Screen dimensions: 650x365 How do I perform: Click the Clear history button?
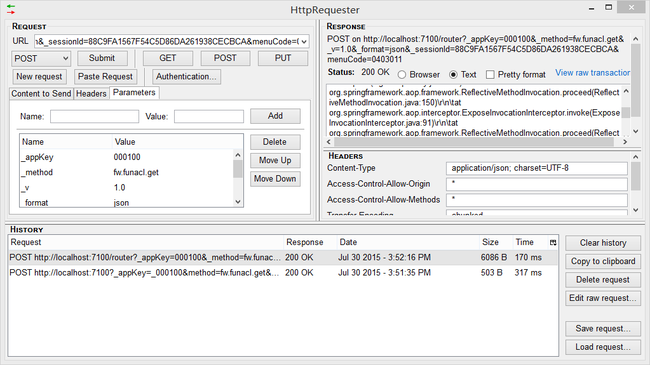(x=603, y=243)
